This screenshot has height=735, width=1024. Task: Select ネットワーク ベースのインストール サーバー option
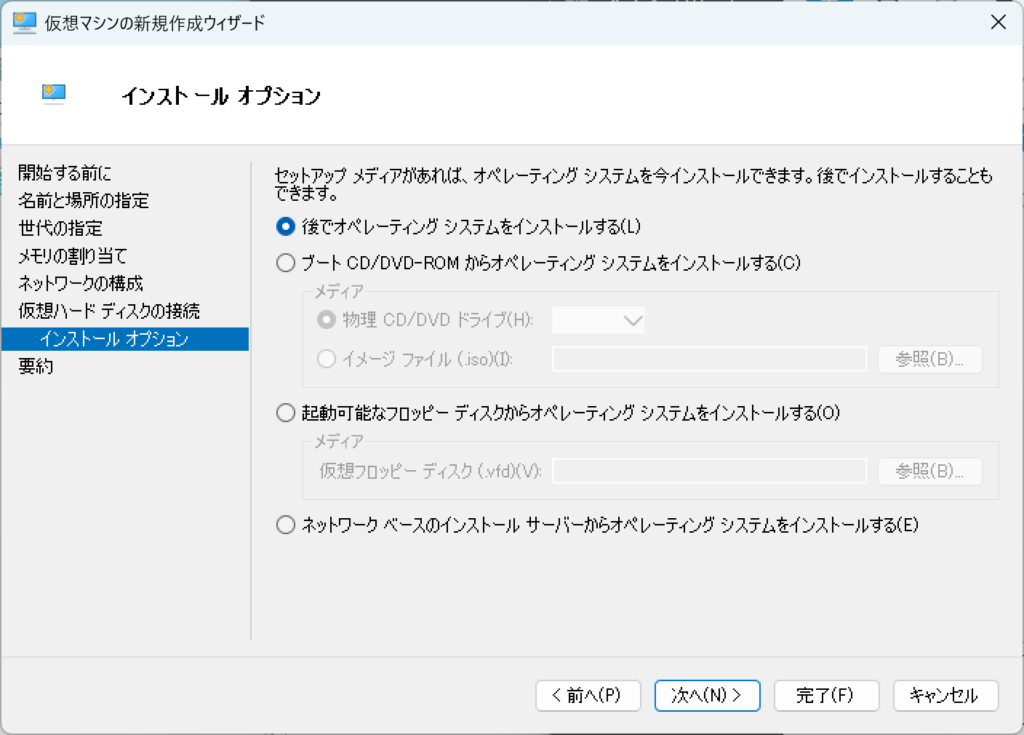point(286,524)
